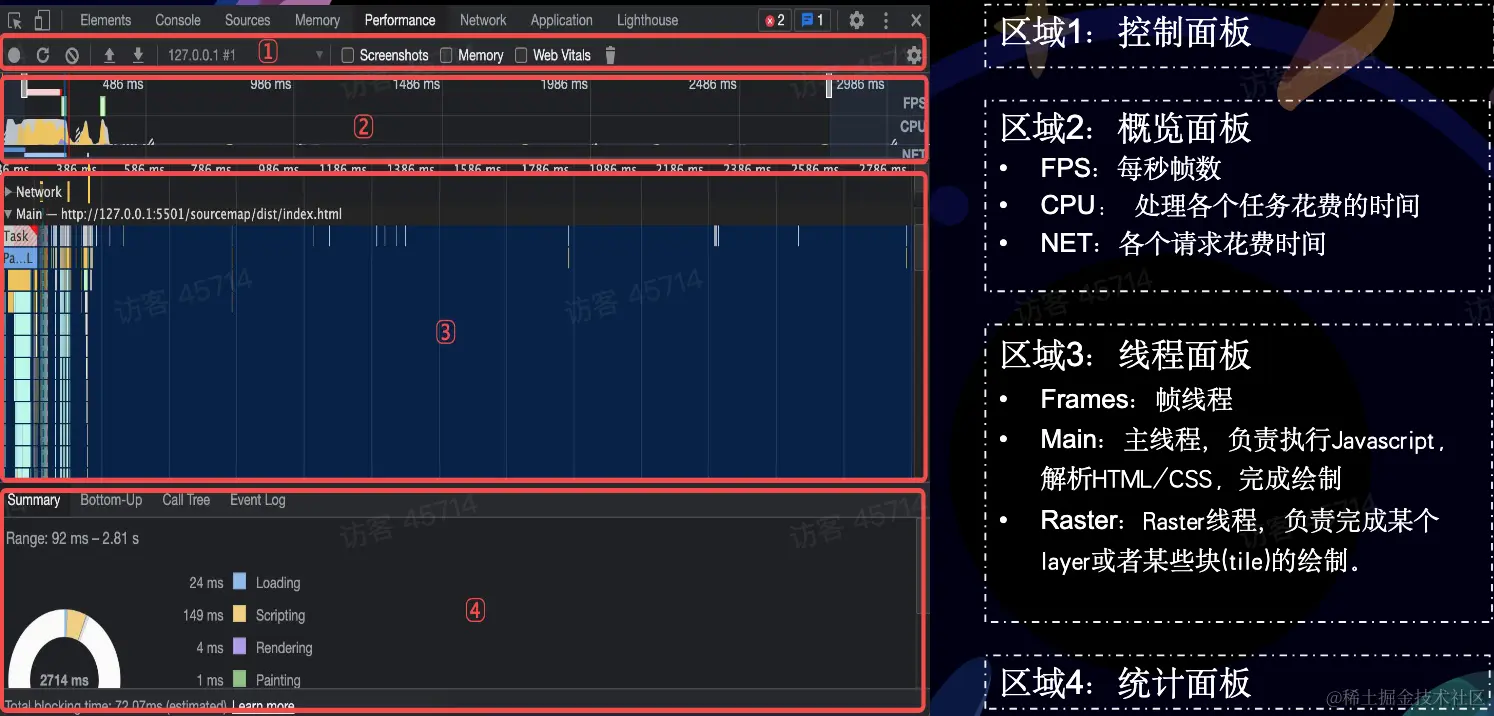This screenshot has width=1494, height=716.
Task: Open the 127.0.0.1 #1 recording dropdown
Action: [x=246, y=55]
